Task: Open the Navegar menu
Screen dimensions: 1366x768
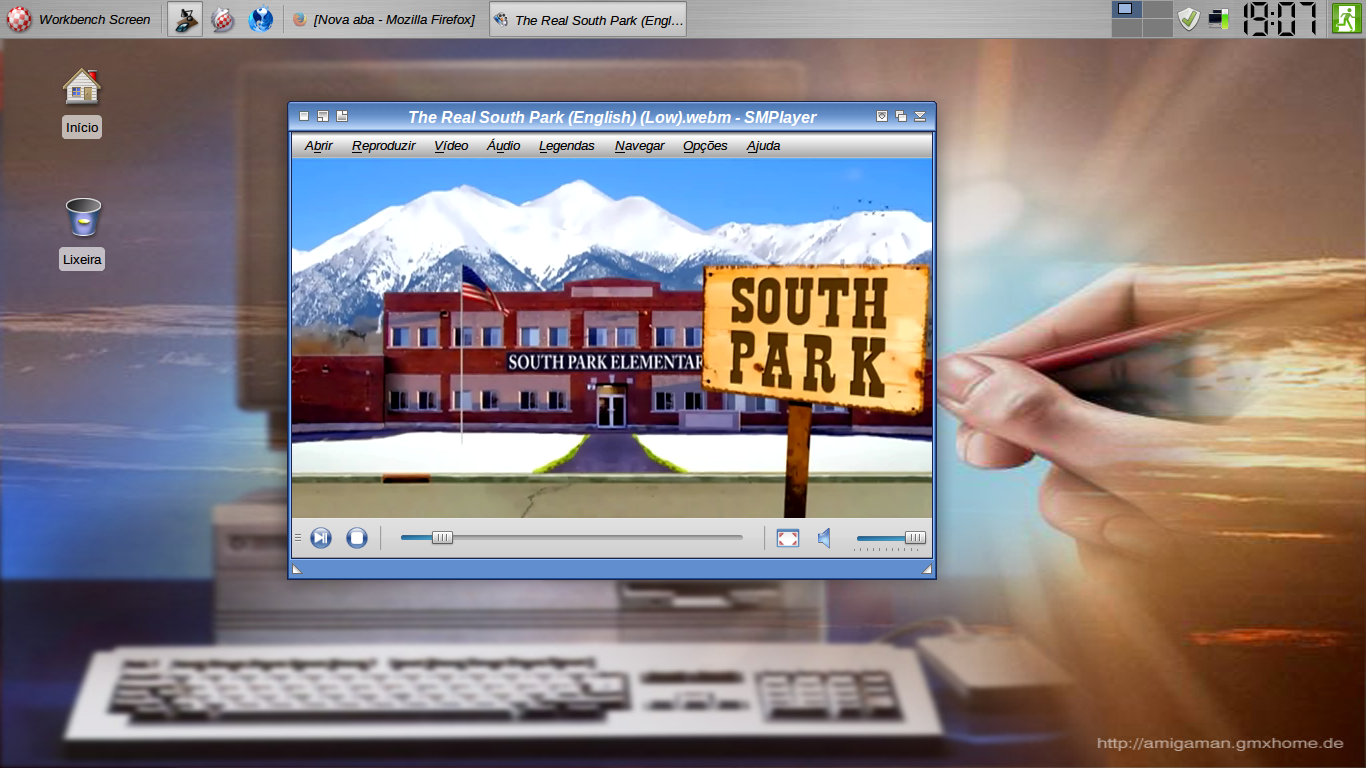Action: pos(640,146)
